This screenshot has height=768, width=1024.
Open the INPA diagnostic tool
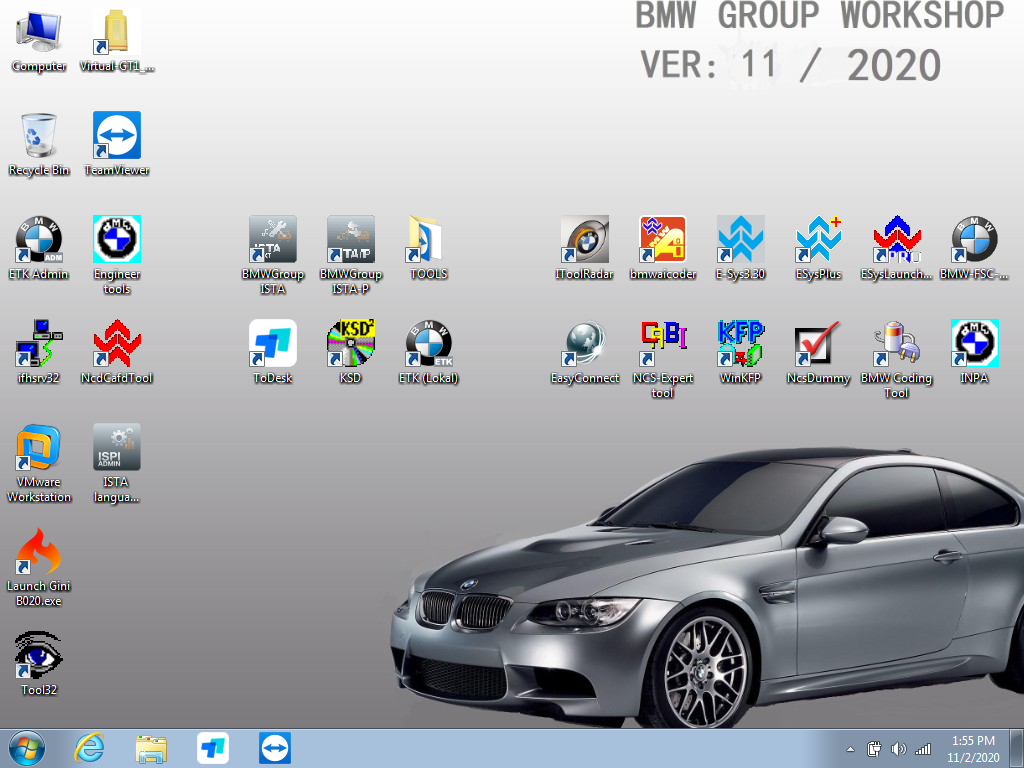click(973, 353)
